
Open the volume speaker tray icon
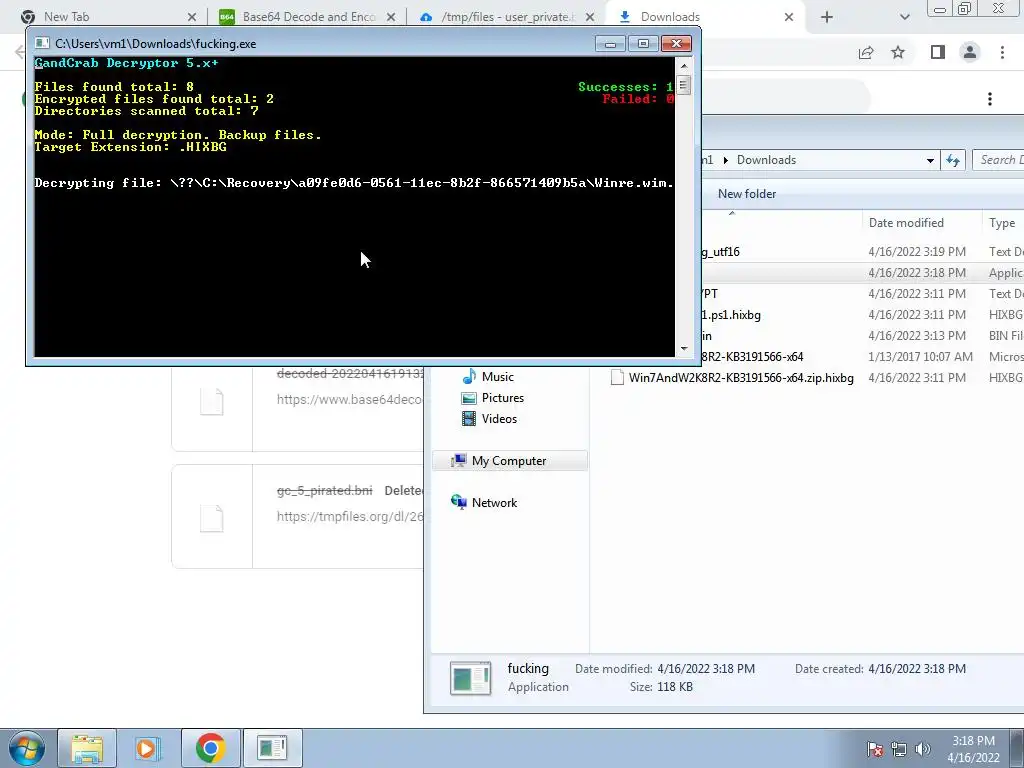click(923, 749)
